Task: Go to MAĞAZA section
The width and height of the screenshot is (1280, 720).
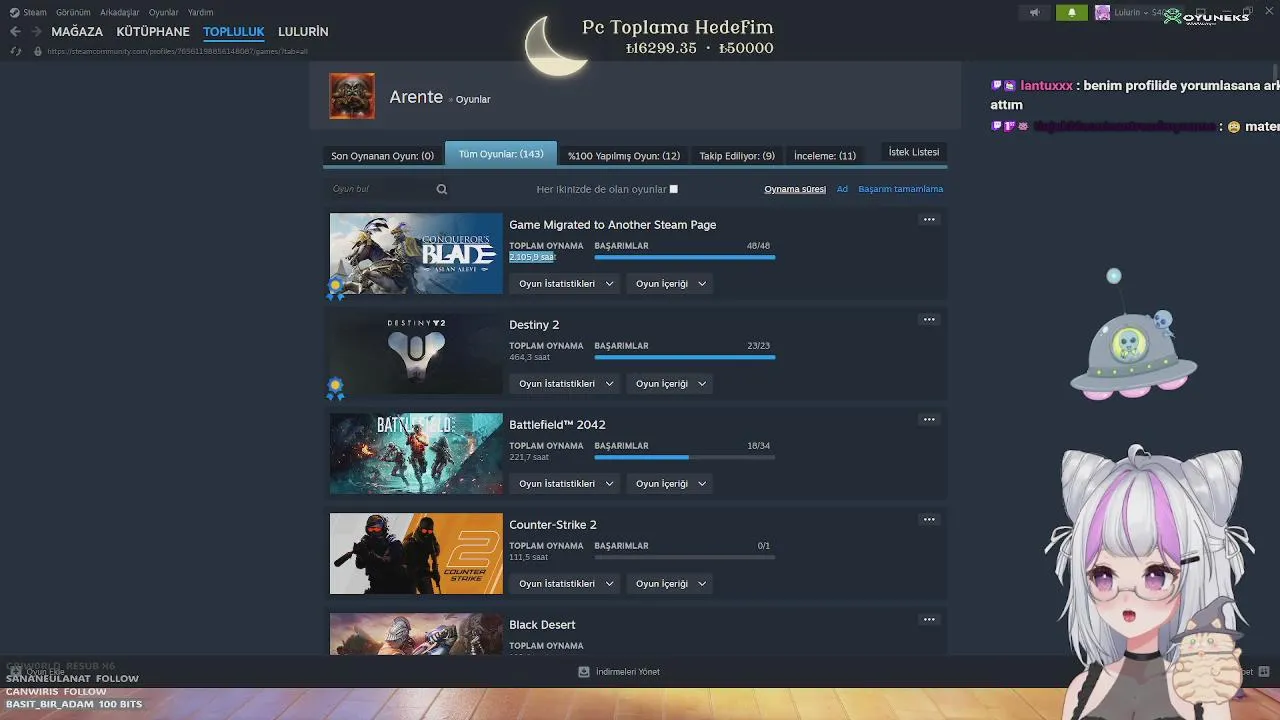Action: tap(77, 32)
